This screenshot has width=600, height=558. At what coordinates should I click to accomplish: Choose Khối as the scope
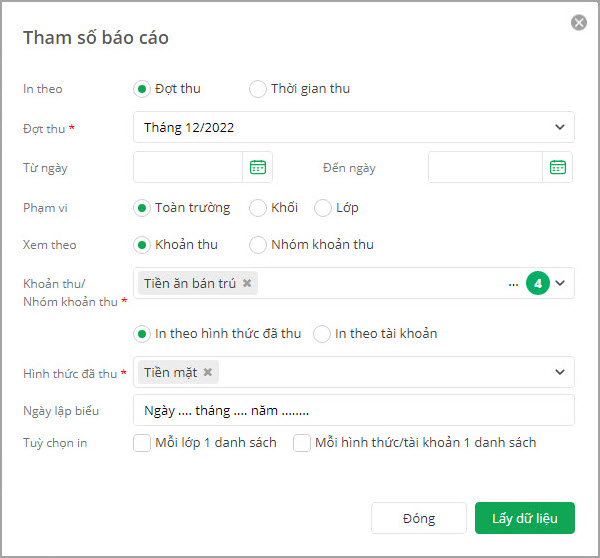point(258,208)
